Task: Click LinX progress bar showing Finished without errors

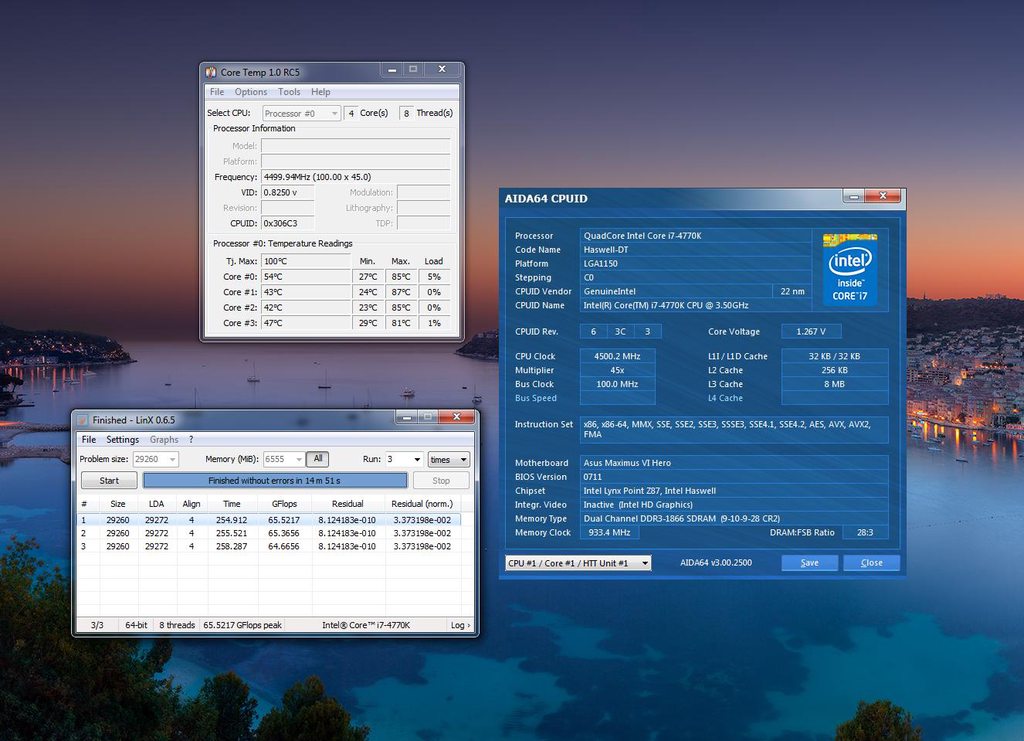Action: (x=275, y=481)
